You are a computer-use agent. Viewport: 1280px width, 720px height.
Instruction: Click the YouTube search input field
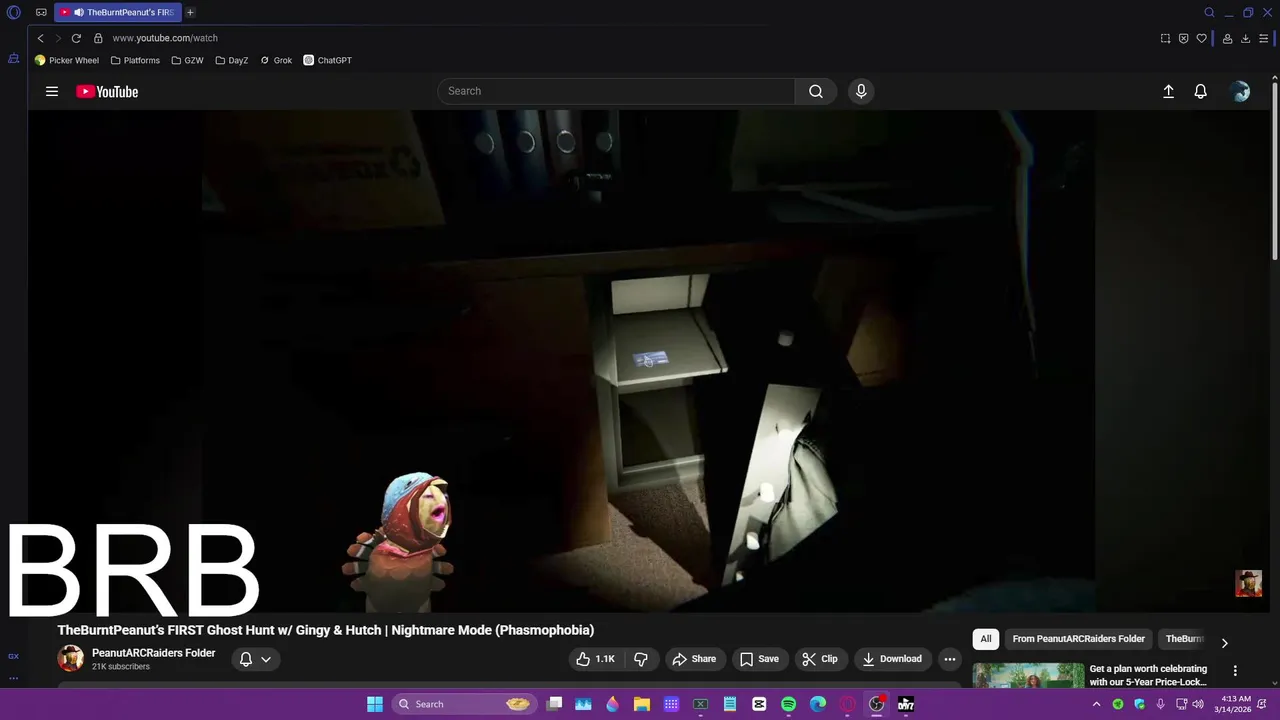coord(616,91)
